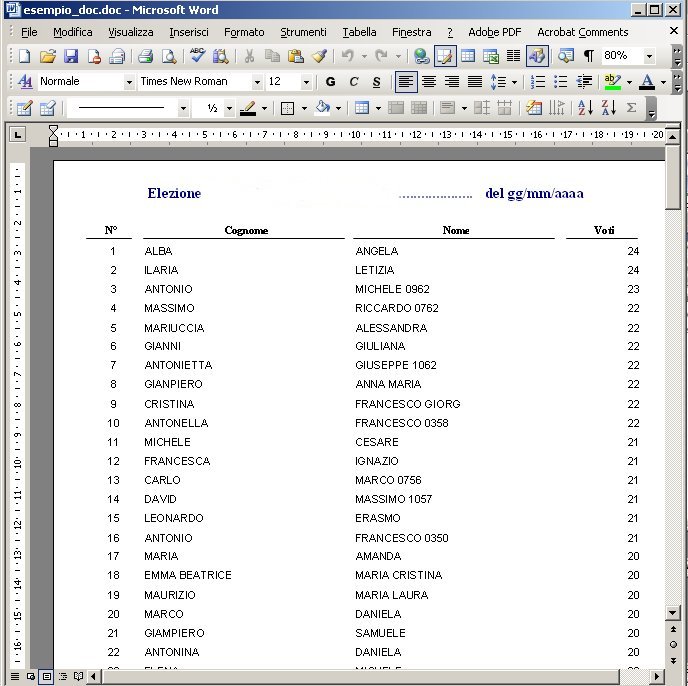Expand the highlight color dropdown arrow
688x686 pixels.
click(629, 82)
